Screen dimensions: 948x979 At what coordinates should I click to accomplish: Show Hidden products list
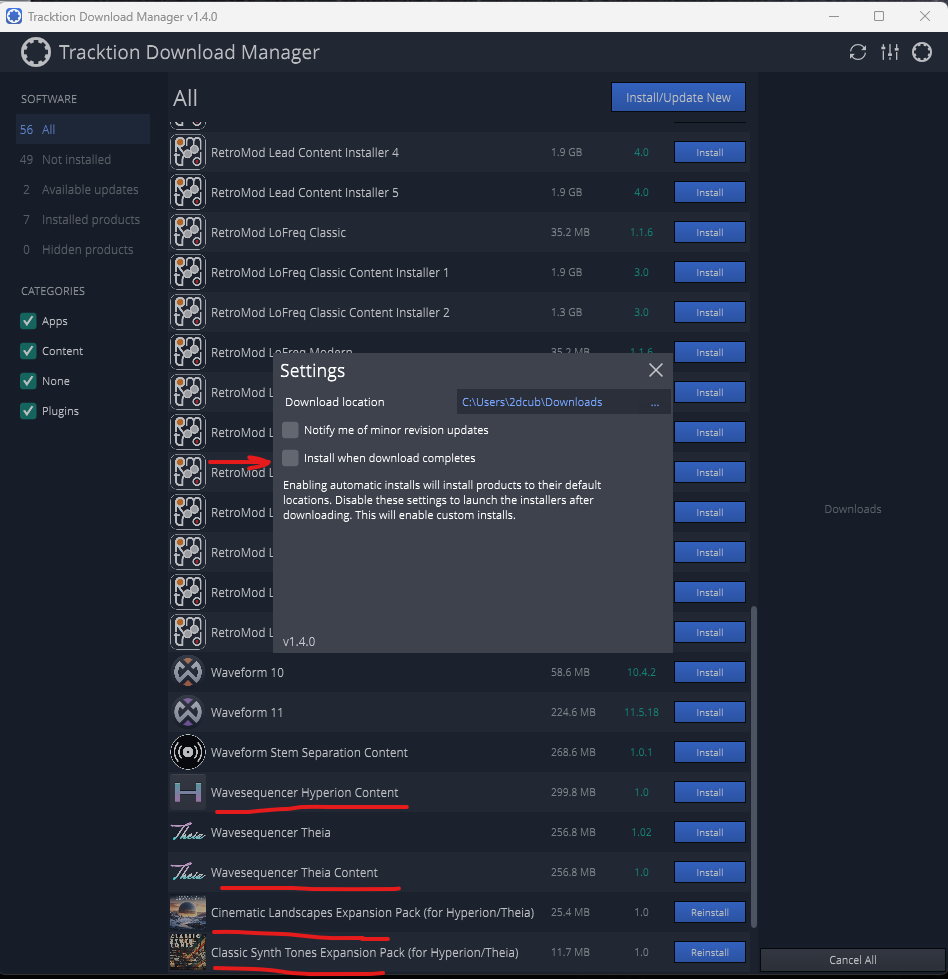click(x=83, y=249)
